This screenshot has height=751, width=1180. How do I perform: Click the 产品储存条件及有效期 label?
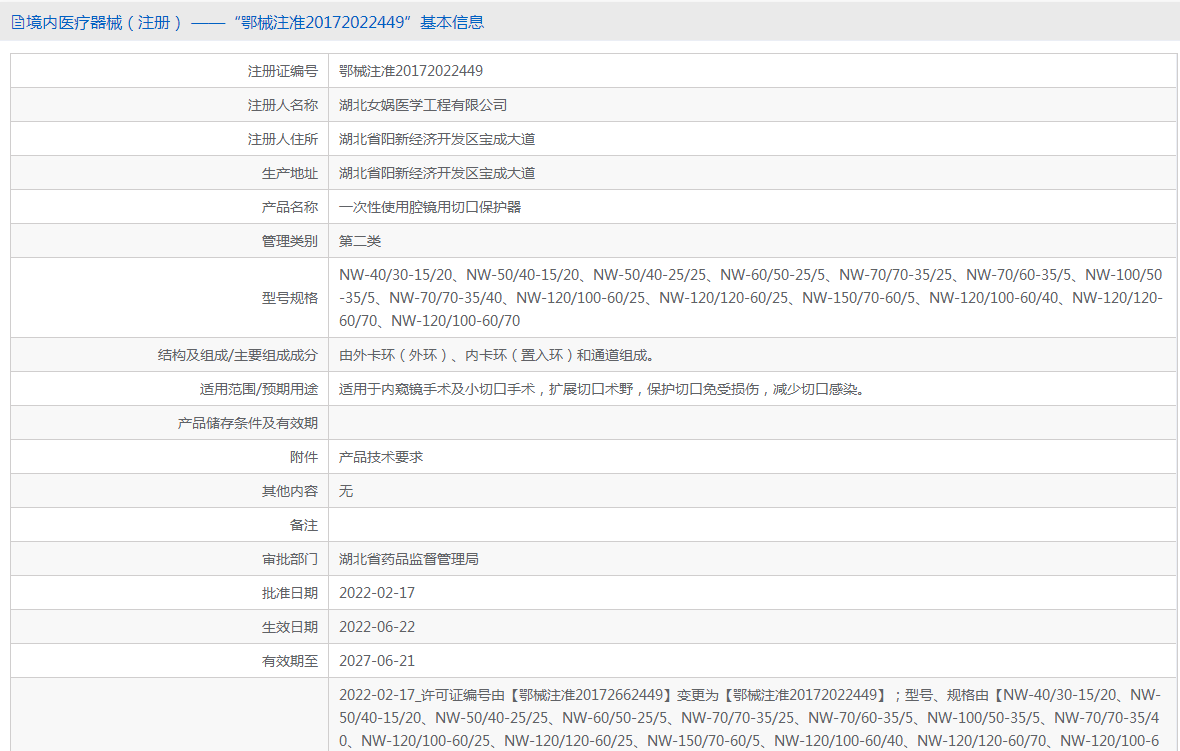pos(248,423)
